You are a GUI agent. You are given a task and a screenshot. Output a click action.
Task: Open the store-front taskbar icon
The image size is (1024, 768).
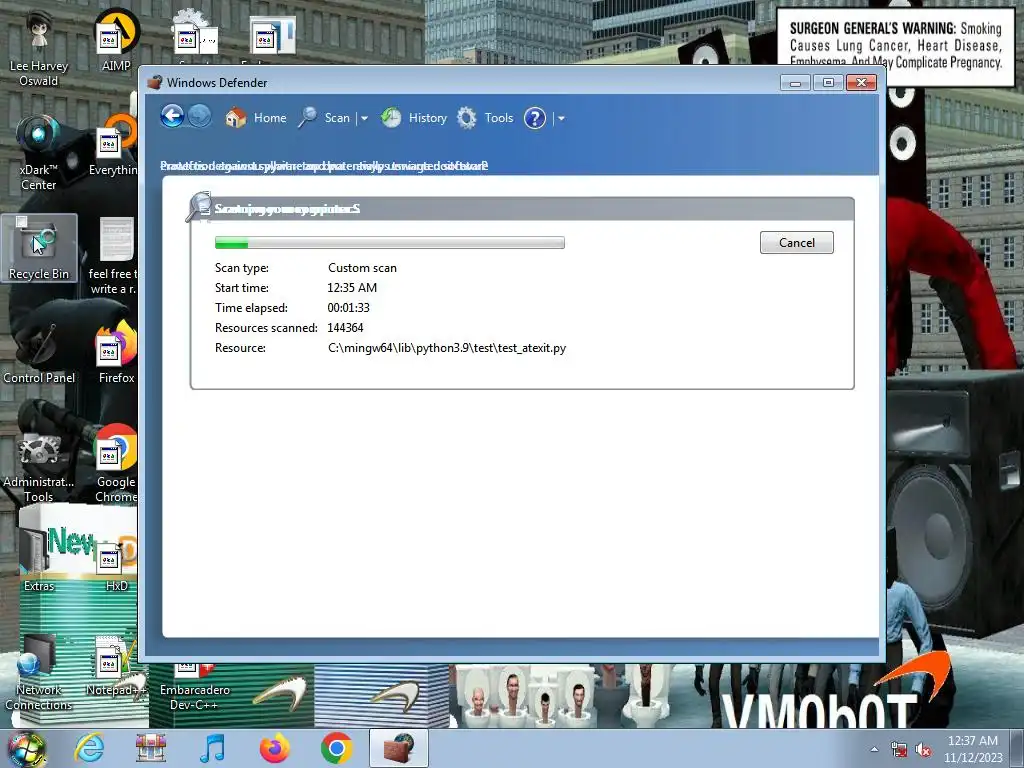(150, 748)
